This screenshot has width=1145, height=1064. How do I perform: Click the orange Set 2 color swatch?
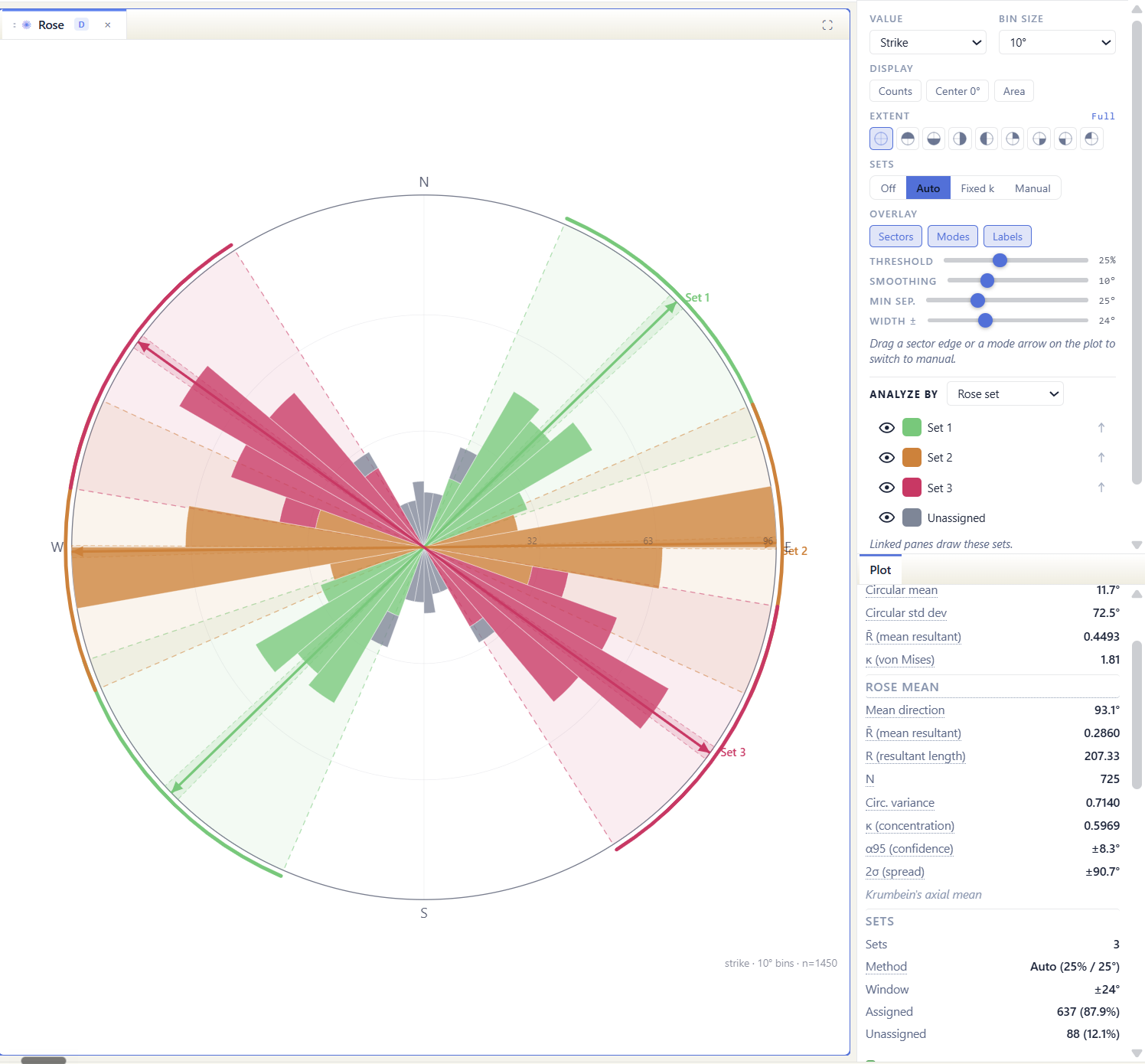(x=912, y=457)
